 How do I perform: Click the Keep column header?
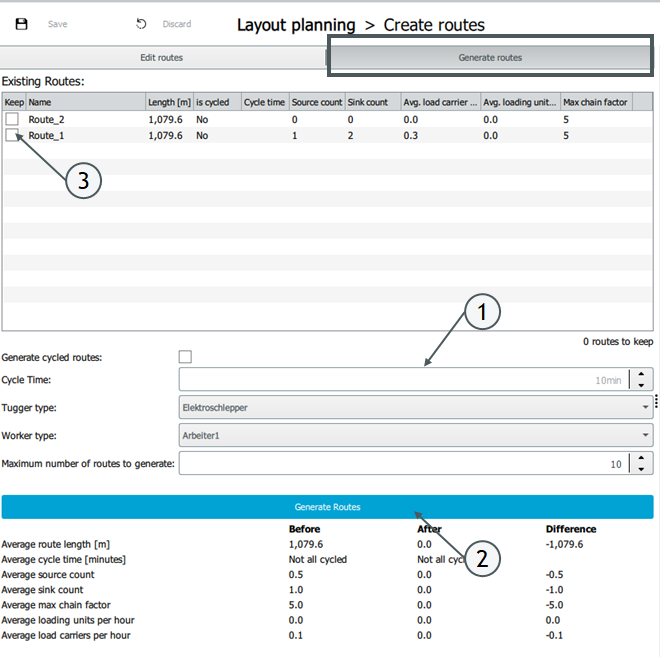(x=14, y=102)
